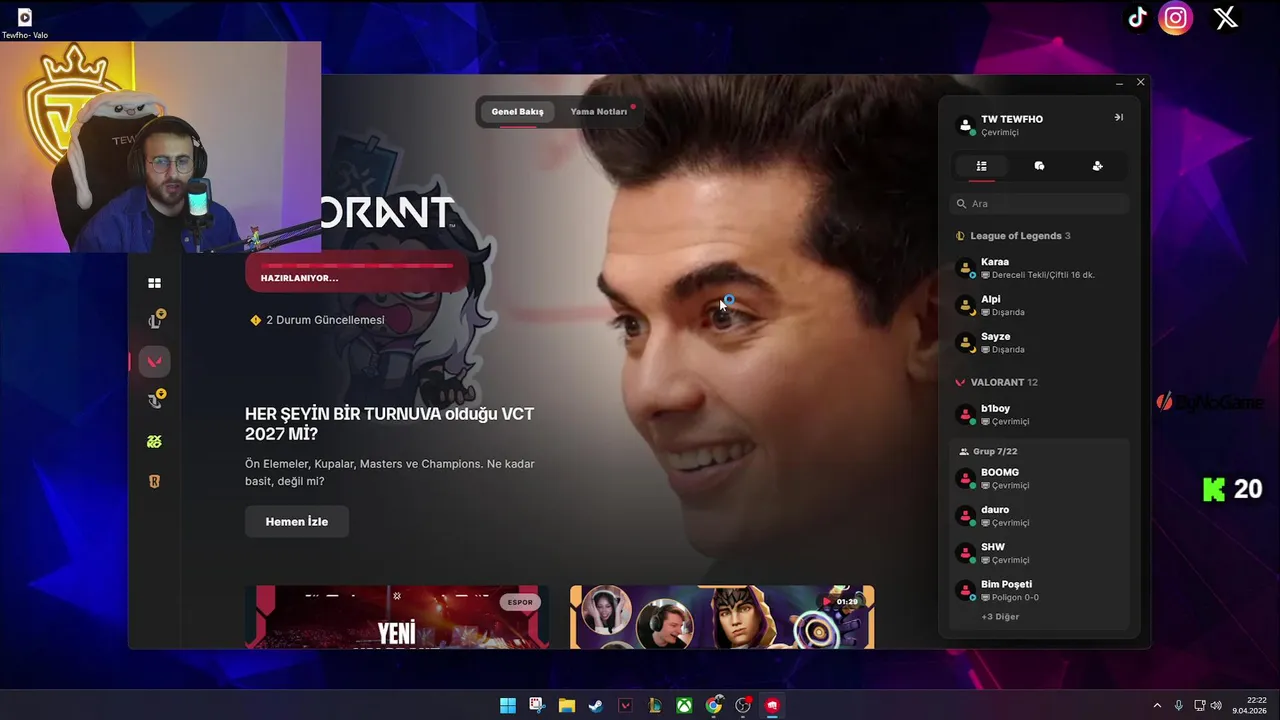Select Legends of Runeterra icon in sidebar
This screenshot has height=720, width=1280.
pos(154,481)
